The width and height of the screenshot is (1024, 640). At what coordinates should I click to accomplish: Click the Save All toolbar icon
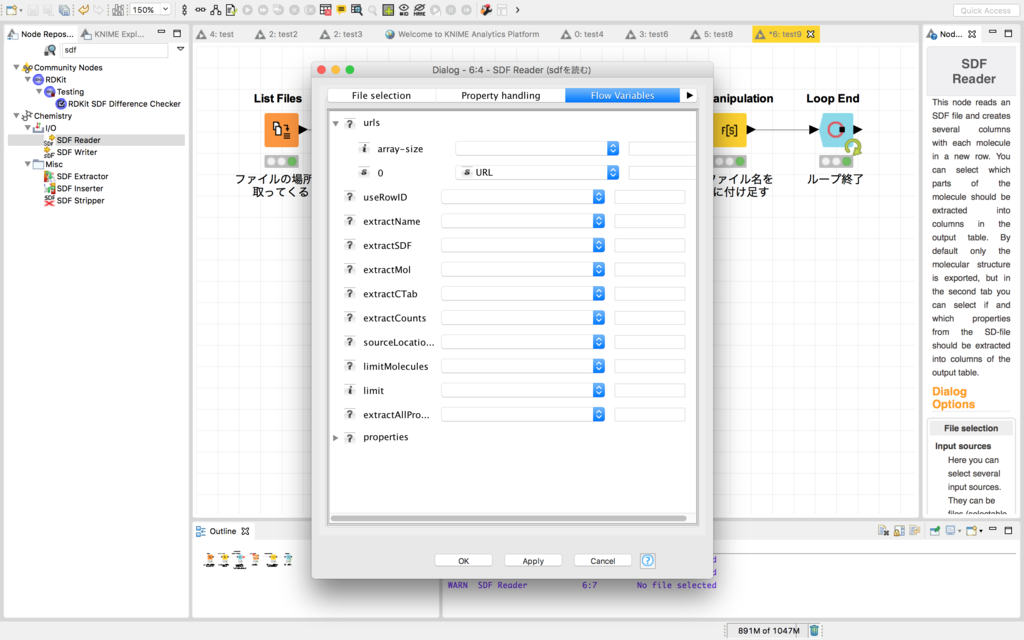point(64,10)
